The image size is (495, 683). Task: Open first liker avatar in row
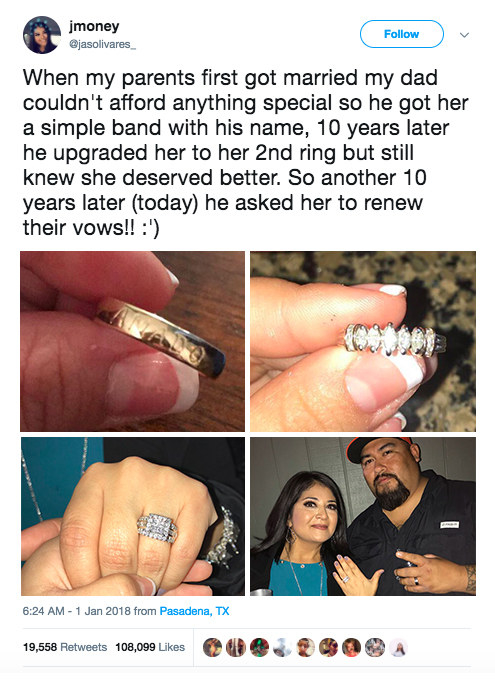(x=212, y=647)
